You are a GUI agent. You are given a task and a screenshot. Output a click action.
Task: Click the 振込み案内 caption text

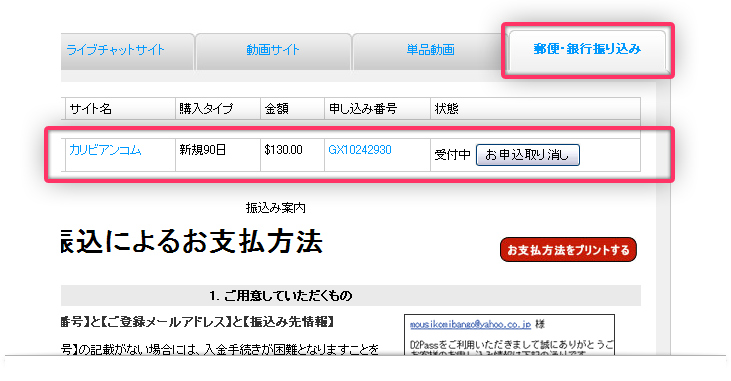tap(276, 208)
